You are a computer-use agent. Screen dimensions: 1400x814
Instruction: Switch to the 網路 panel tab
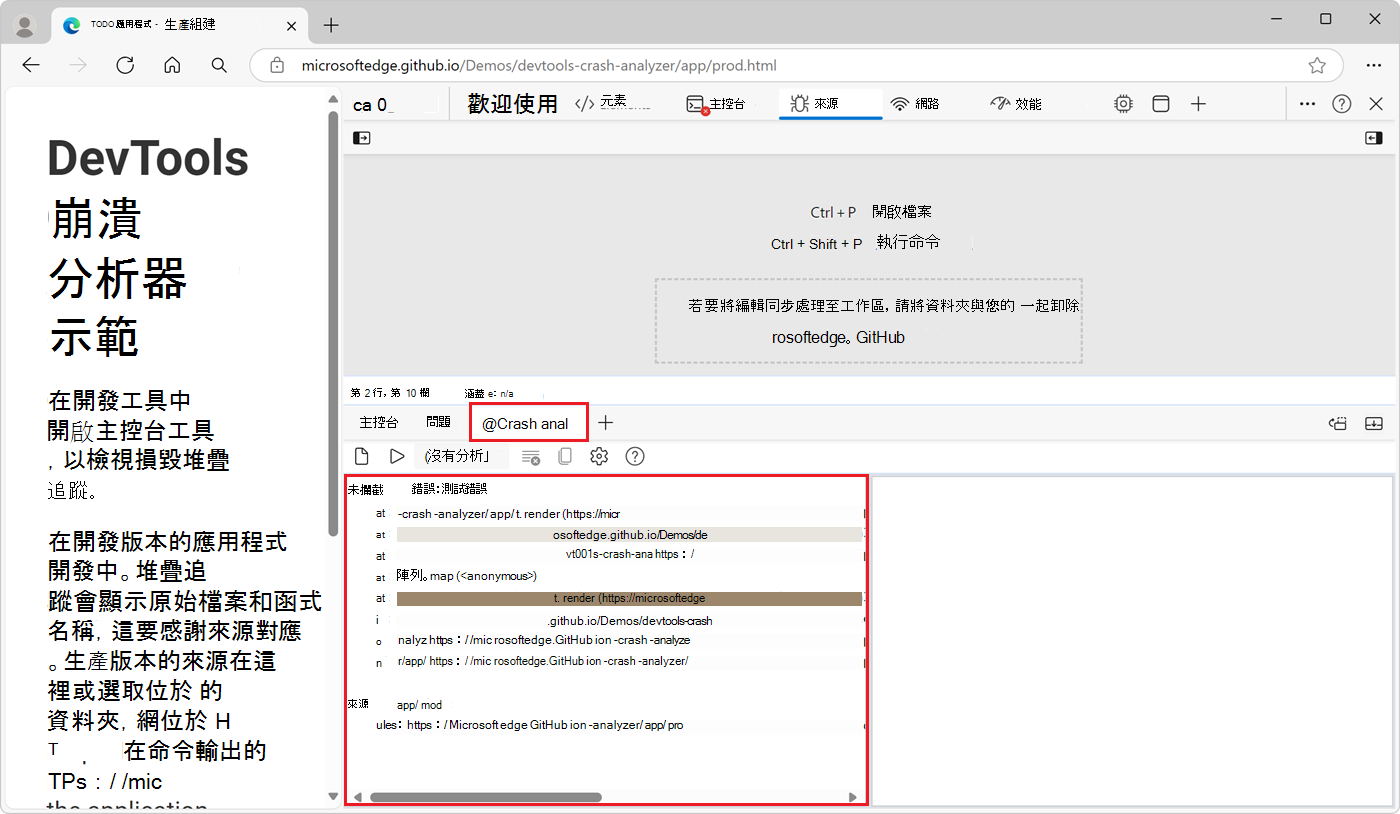[x=915, y=103]
